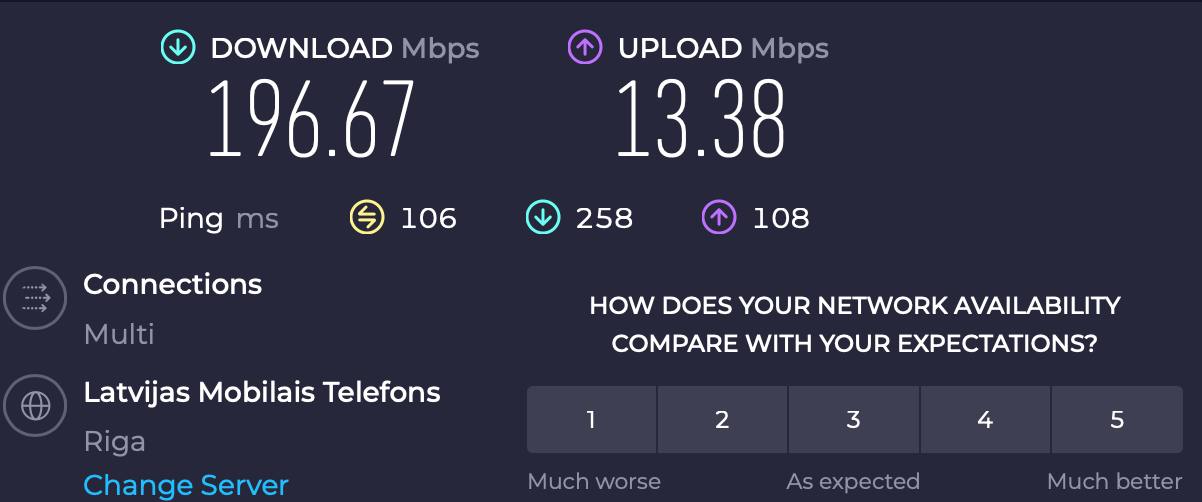
Task: Select rating 4 in survey
Action: coord(985,419)
